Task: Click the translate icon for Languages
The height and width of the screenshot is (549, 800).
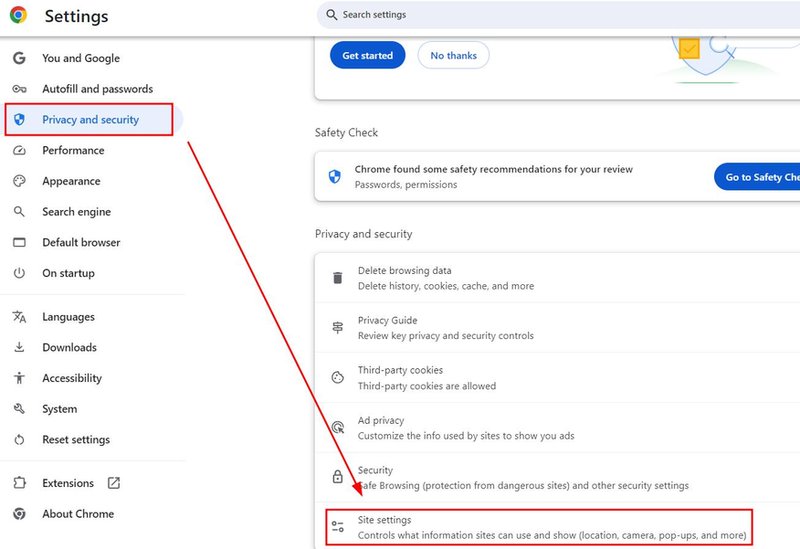Action: click(x=19, y=317)
